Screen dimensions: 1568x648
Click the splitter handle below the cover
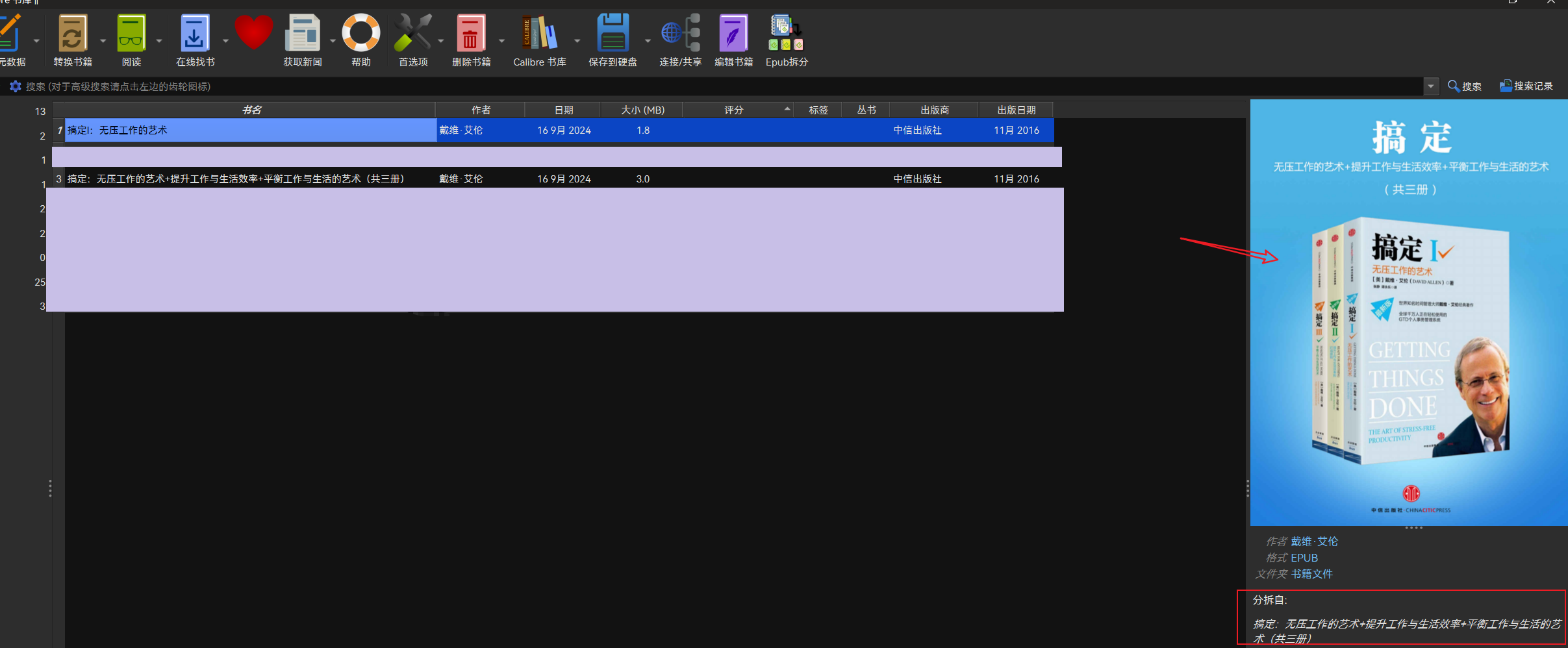pos(1413,528)
